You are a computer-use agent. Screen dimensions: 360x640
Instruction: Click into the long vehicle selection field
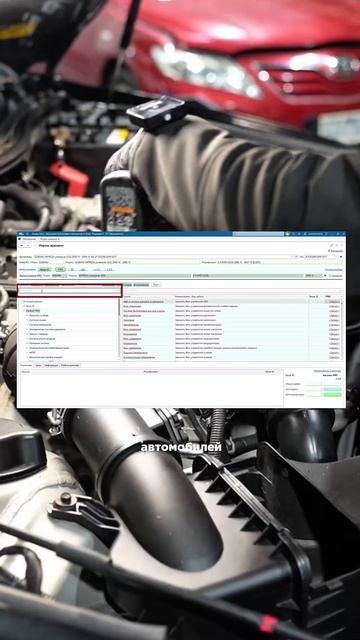pos(167,257)
